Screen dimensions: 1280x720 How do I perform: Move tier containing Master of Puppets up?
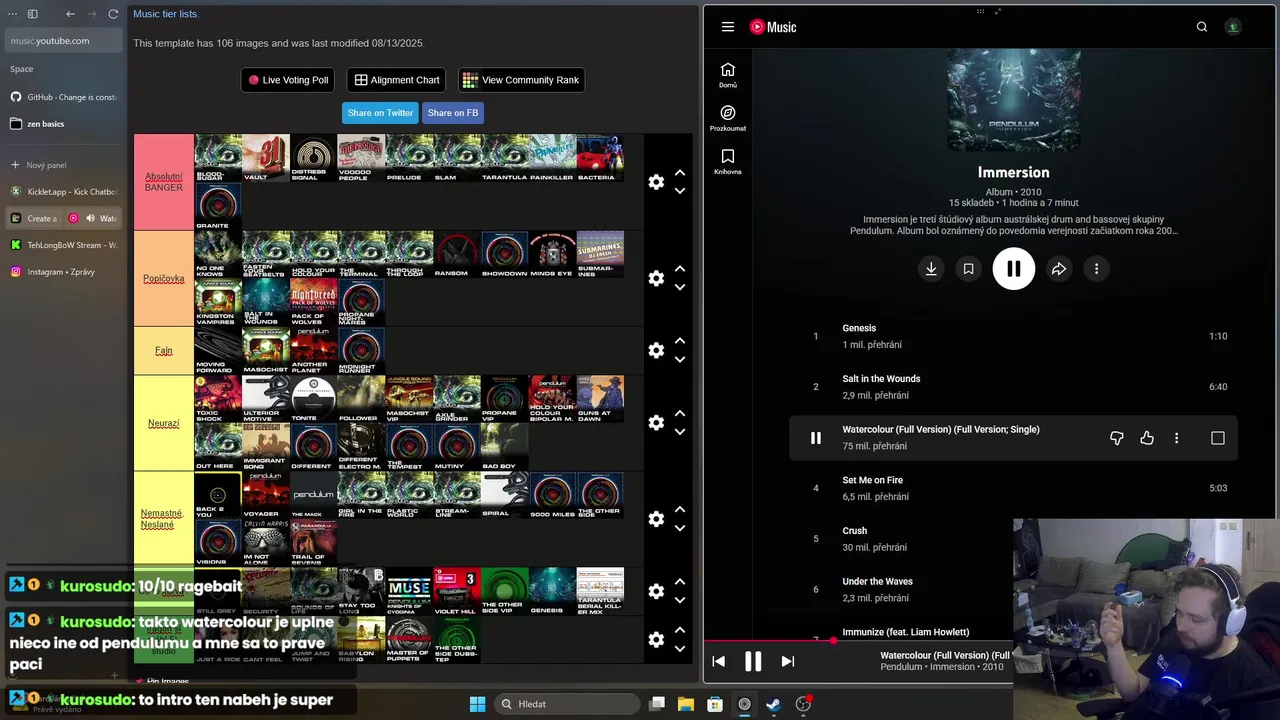(680, 630)
